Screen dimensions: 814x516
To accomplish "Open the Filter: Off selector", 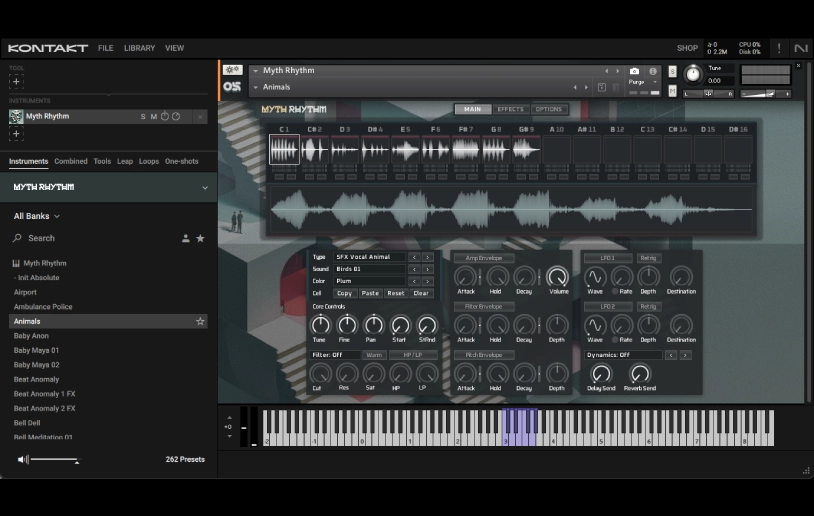I will tap(335, 355).
